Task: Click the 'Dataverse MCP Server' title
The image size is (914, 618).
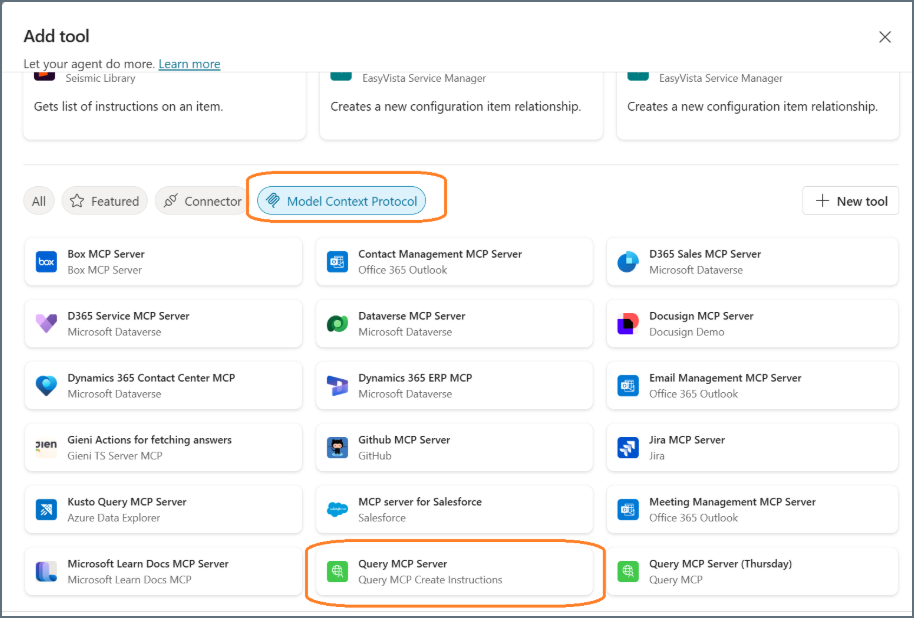Action: (x=412, y=316)
